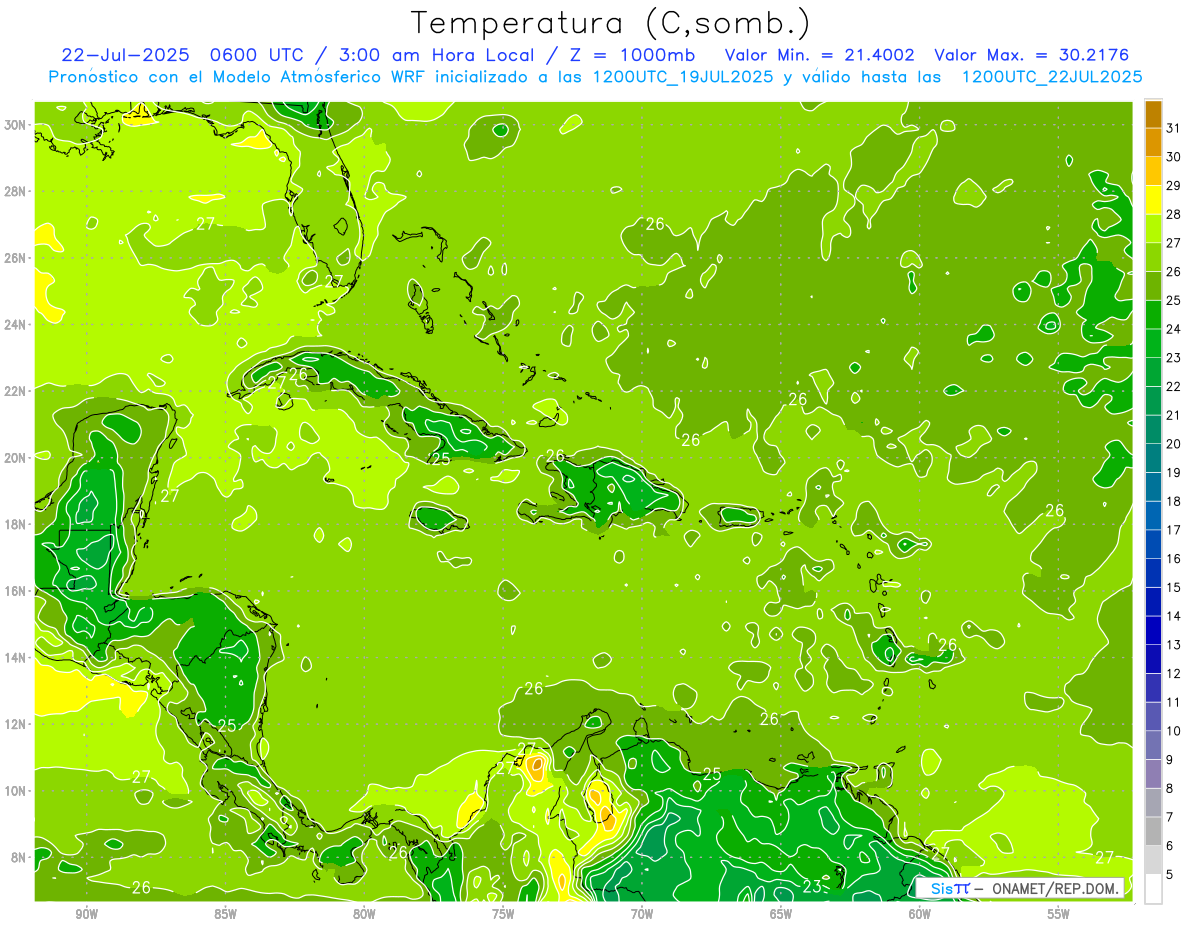Click the 8N latitude axis label
This screenshot has width=1200, height=927.
19,858
